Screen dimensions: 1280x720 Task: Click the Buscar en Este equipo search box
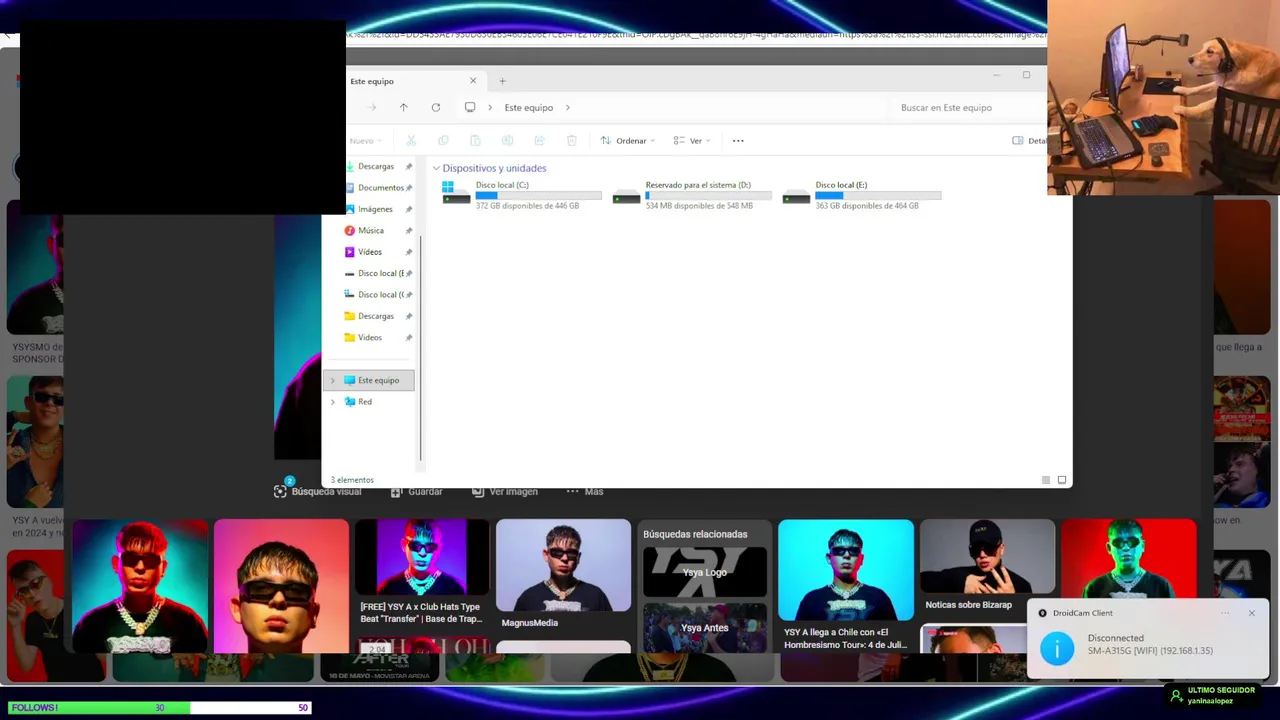(x=965, y=107)
